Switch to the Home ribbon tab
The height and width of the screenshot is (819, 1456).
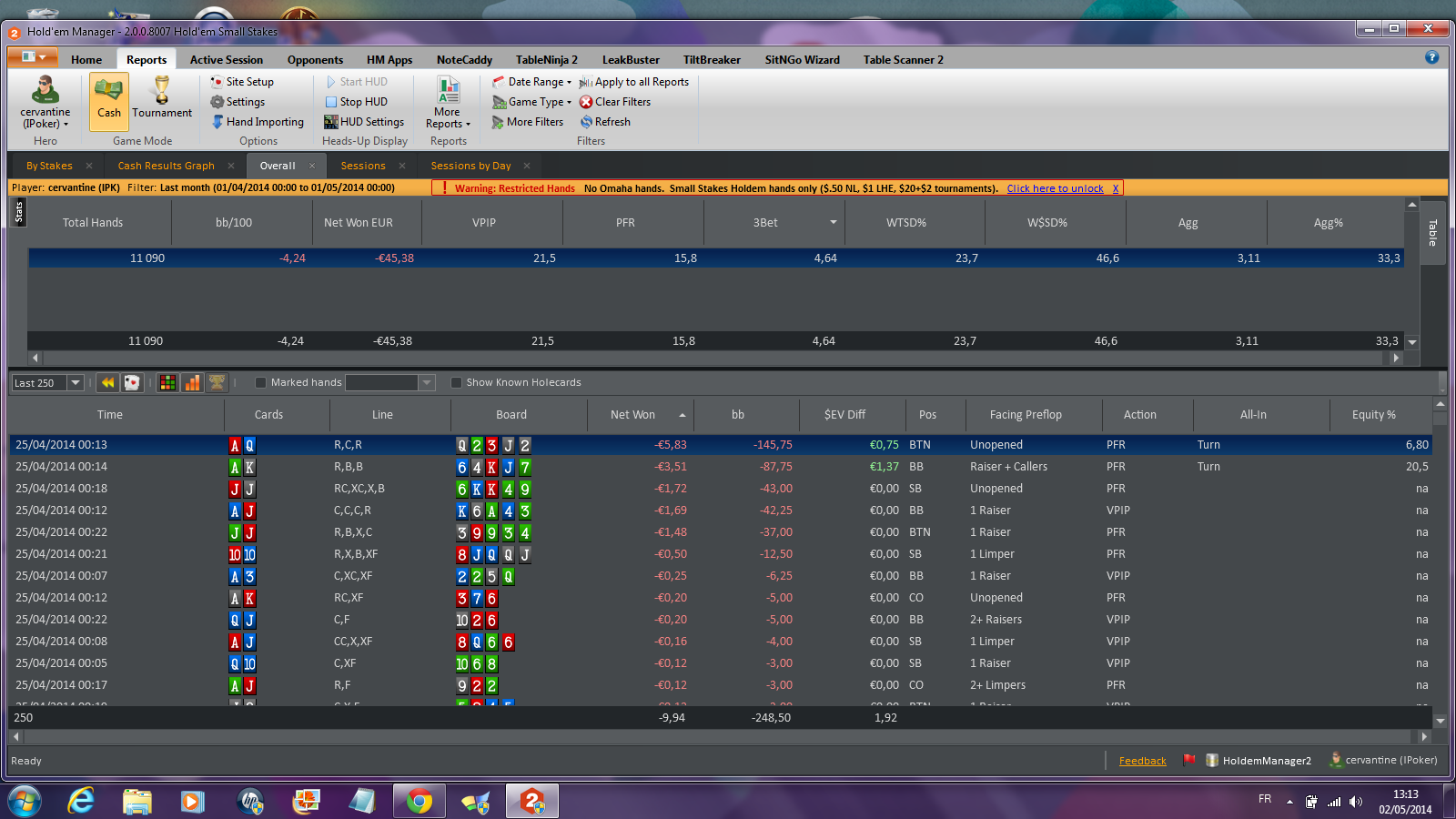click(x=86, y=60)
